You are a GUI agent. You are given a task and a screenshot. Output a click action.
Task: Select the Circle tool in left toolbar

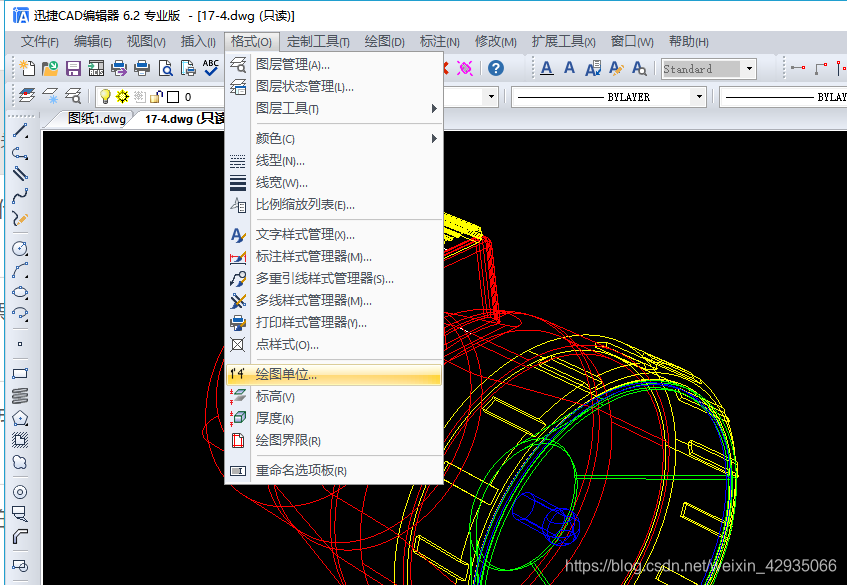tap(20, 248)
